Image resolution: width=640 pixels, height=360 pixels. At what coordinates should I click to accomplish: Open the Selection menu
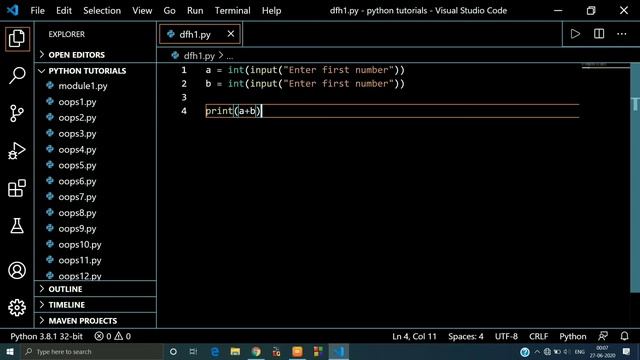(102, 11)
